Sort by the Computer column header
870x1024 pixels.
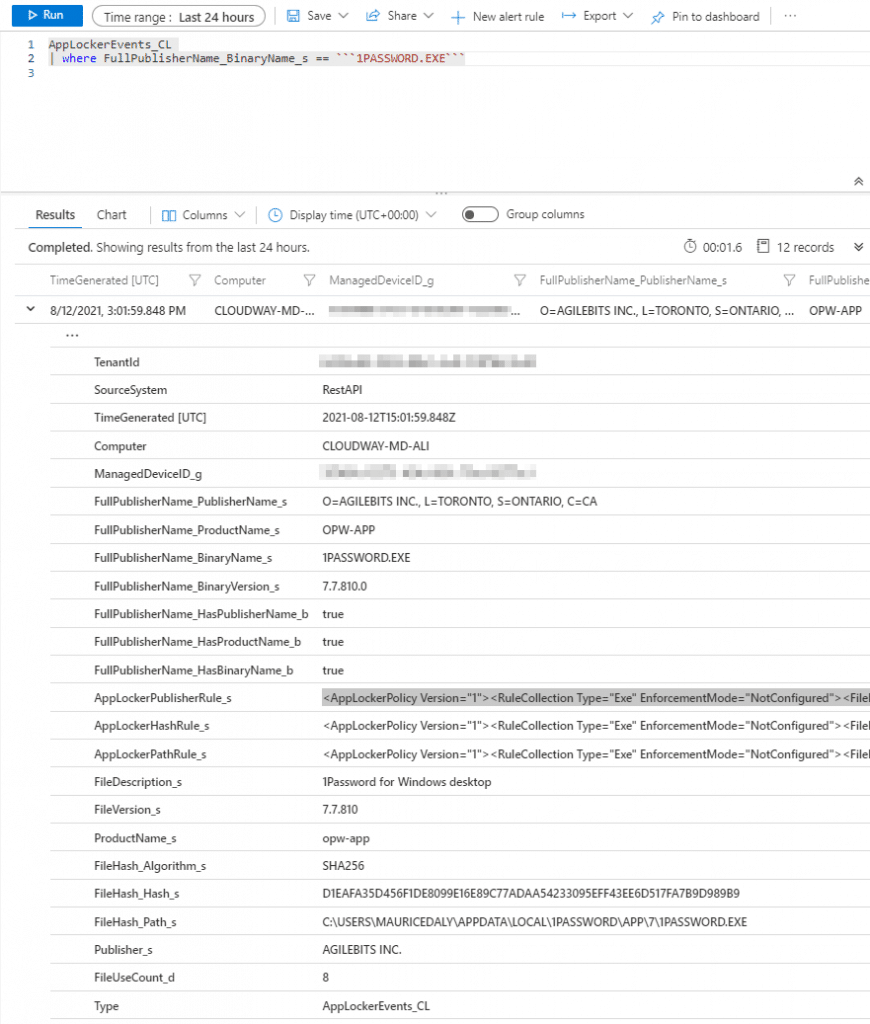[240, 280]
